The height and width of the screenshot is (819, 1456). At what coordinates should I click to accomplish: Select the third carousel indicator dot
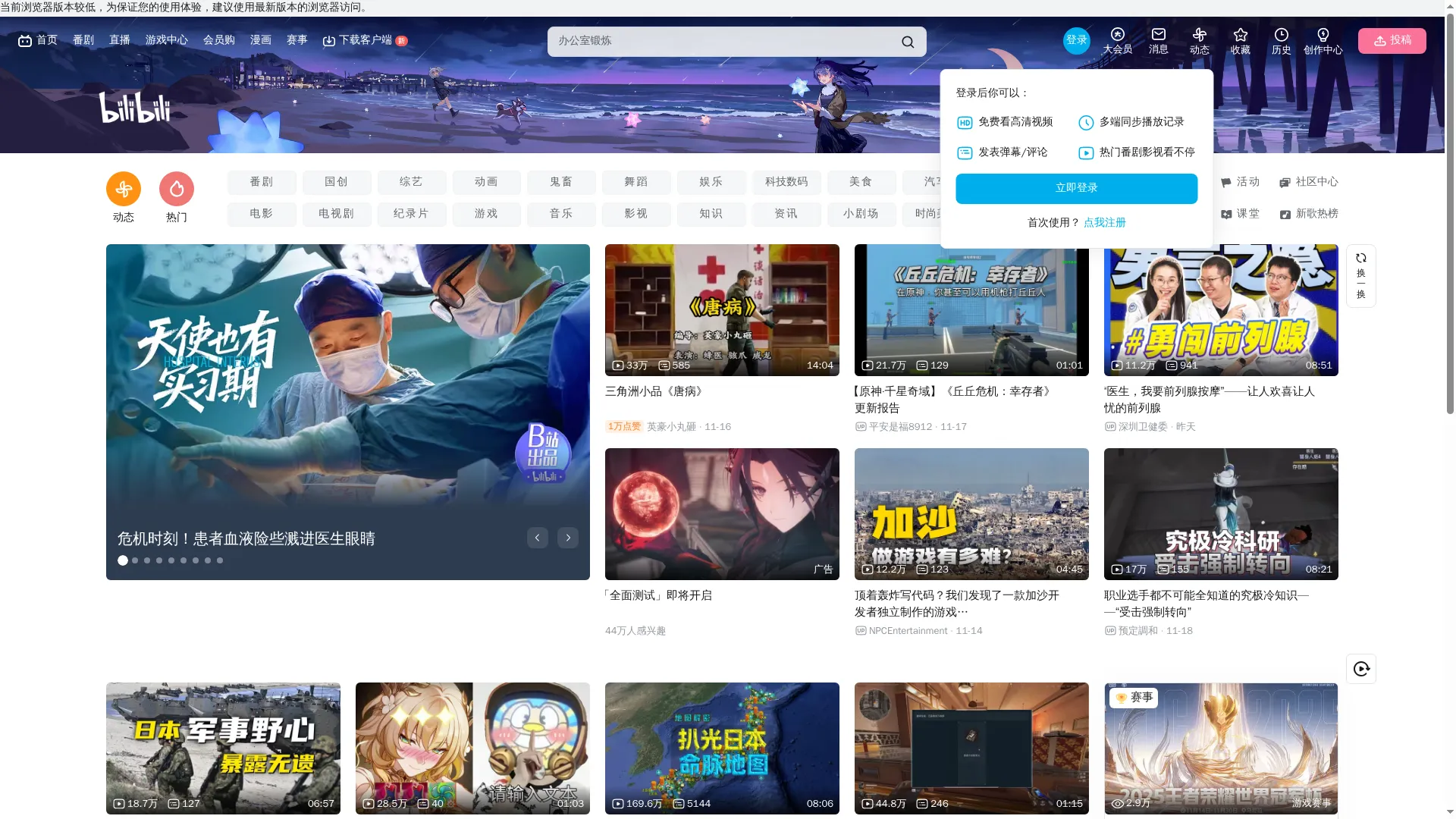[147, 560]
